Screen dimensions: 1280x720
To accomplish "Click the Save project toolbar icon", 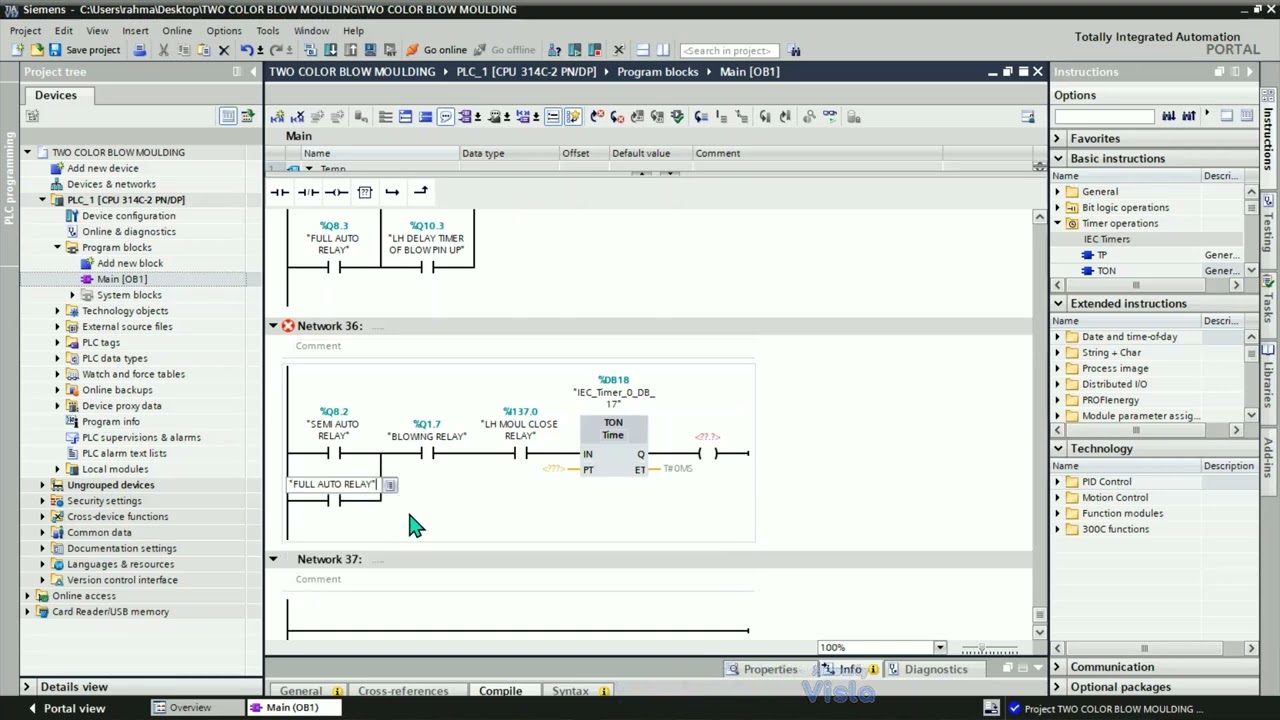I will point(55,50).
